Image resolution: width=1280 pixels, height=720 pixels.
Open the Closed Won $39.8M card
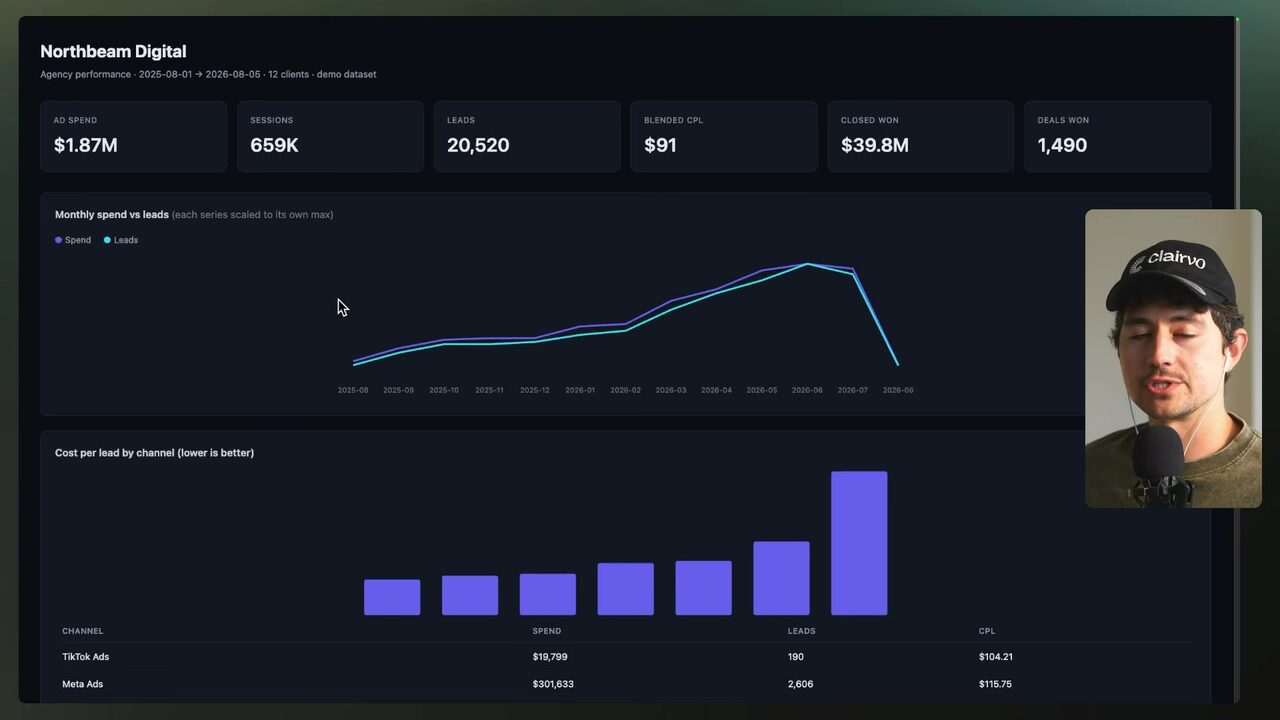(921, 136)
